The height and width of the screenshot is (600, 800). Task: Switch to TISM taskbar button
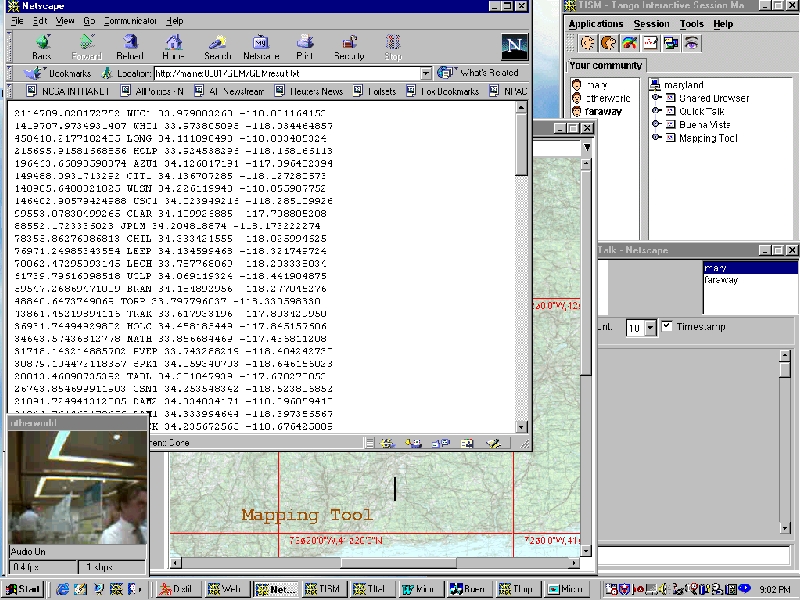(x=323, y=589)
